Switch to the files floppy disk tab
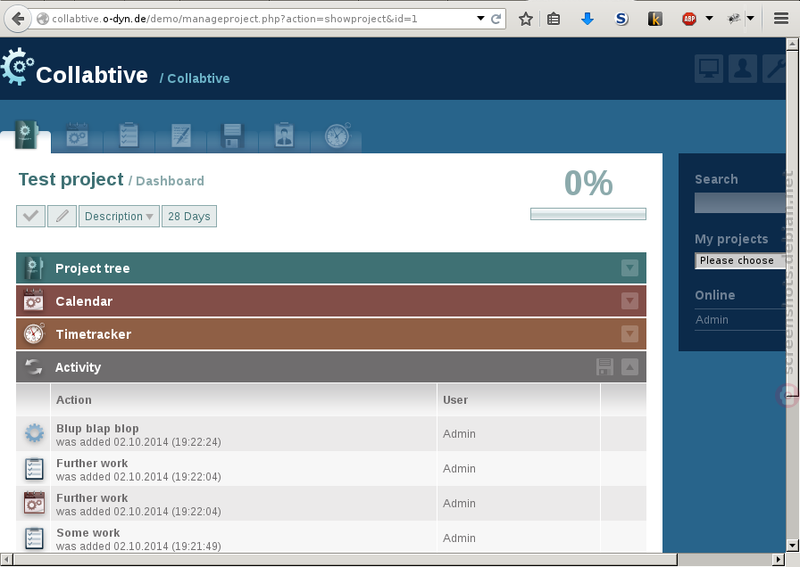The width and height of the screenshot is (800, 567). pos(232,135)
